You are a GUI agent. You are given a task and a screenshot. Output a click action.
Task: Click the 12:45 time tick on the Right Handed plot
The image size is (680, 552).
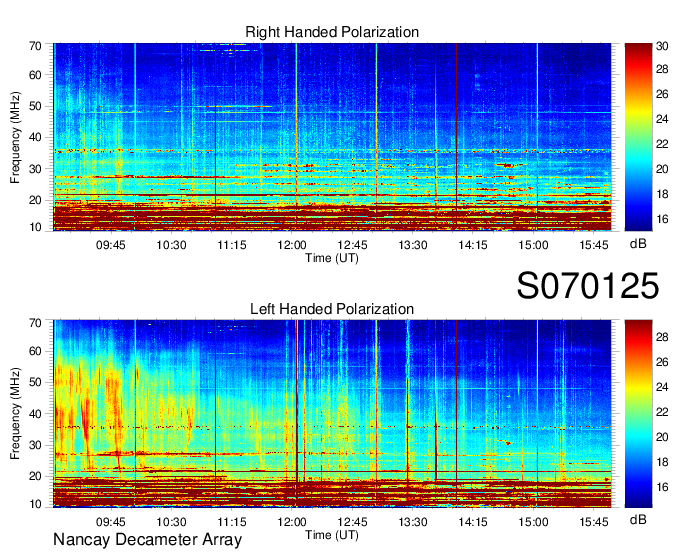click(353, 245)
